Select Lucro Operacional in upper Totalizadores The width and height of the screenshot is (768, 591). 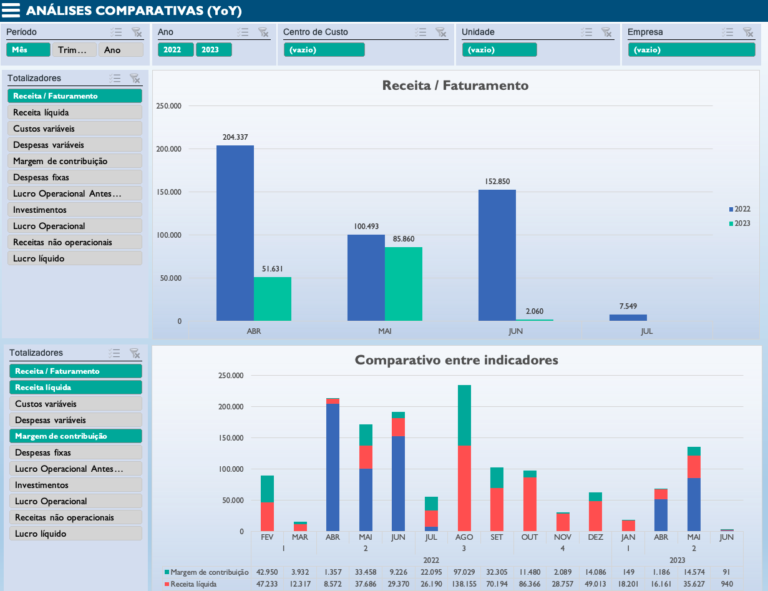pos(74,226)
